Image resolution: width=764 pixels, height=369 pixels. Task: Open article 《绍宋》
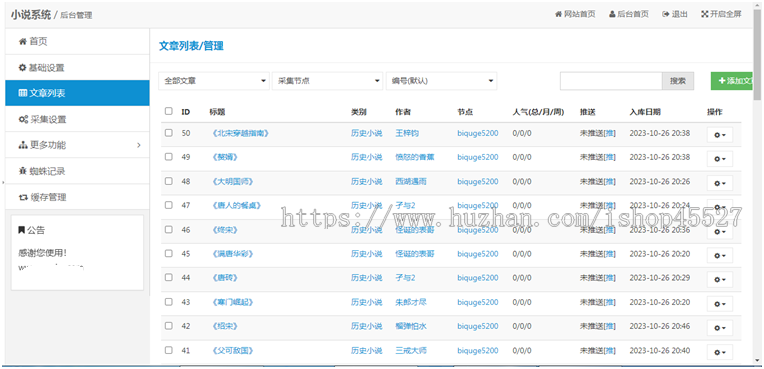point(225,326)
